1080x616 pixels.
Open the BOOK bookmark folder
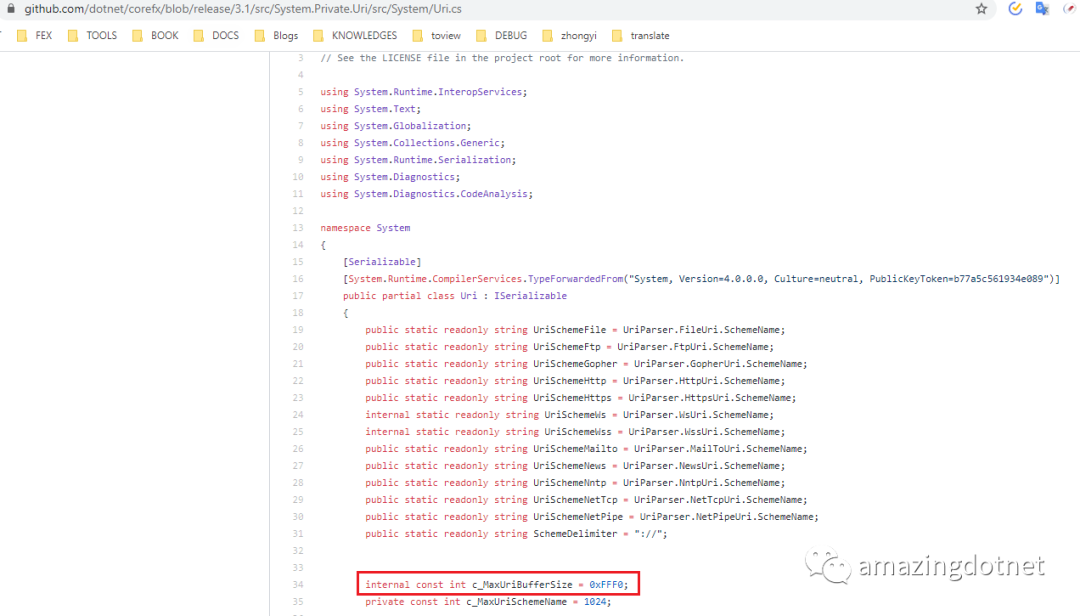coord(156,36)
